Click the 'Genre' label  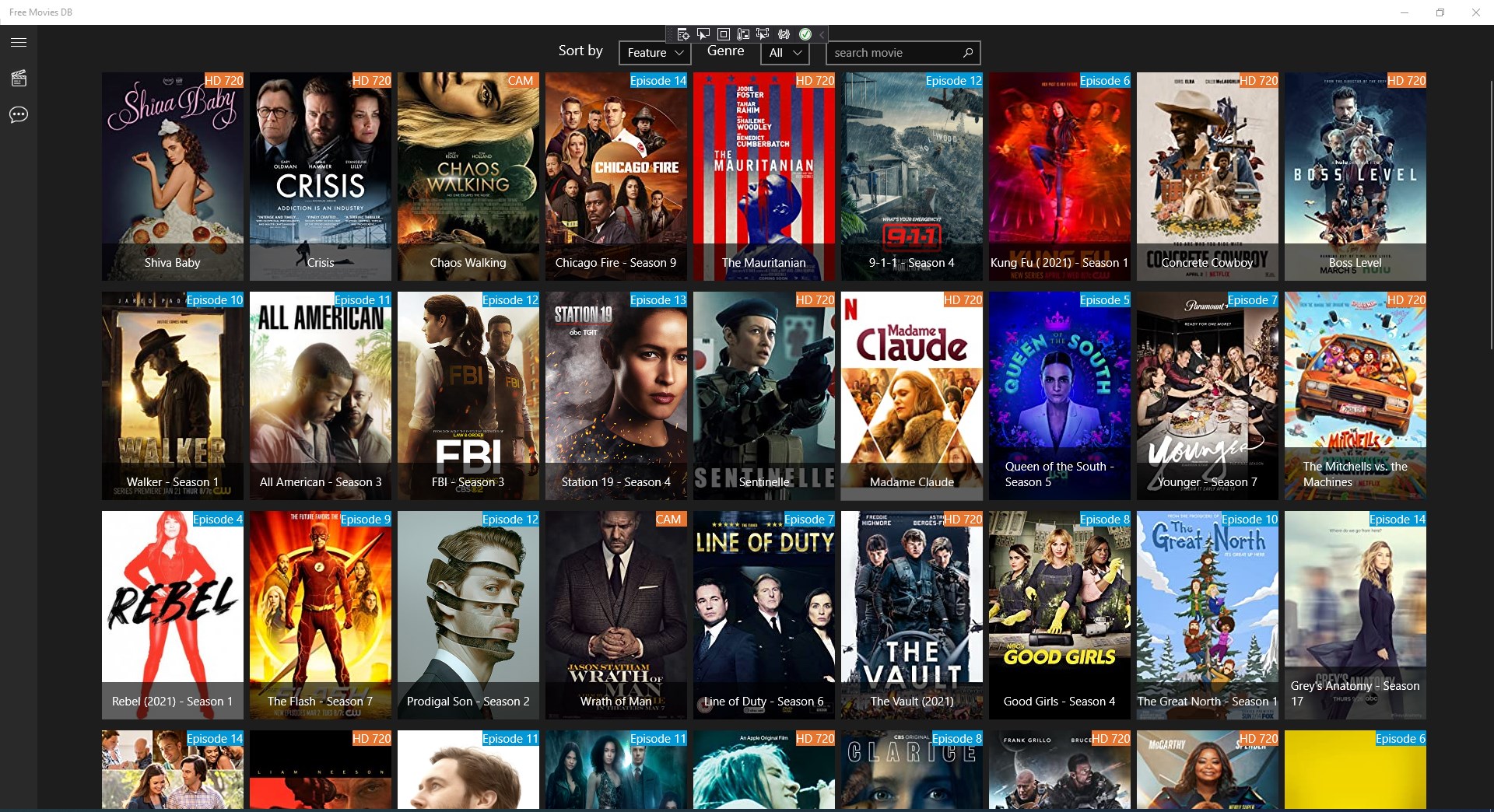(x=726, y=51)
